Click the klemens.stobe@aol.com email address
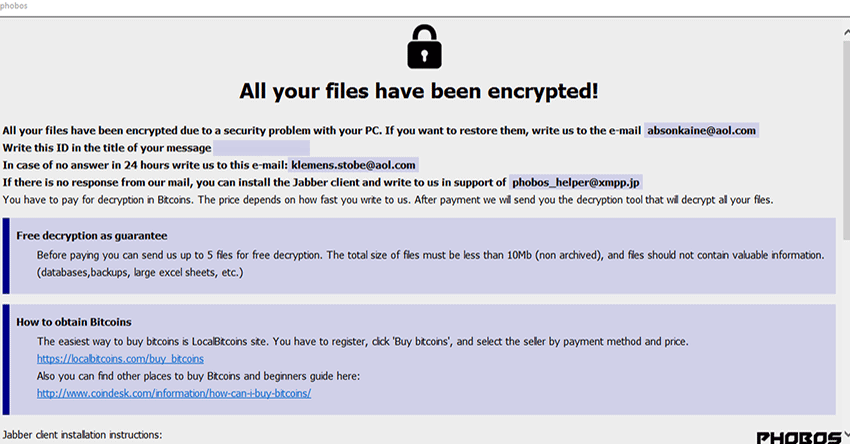 pos(353,164)
